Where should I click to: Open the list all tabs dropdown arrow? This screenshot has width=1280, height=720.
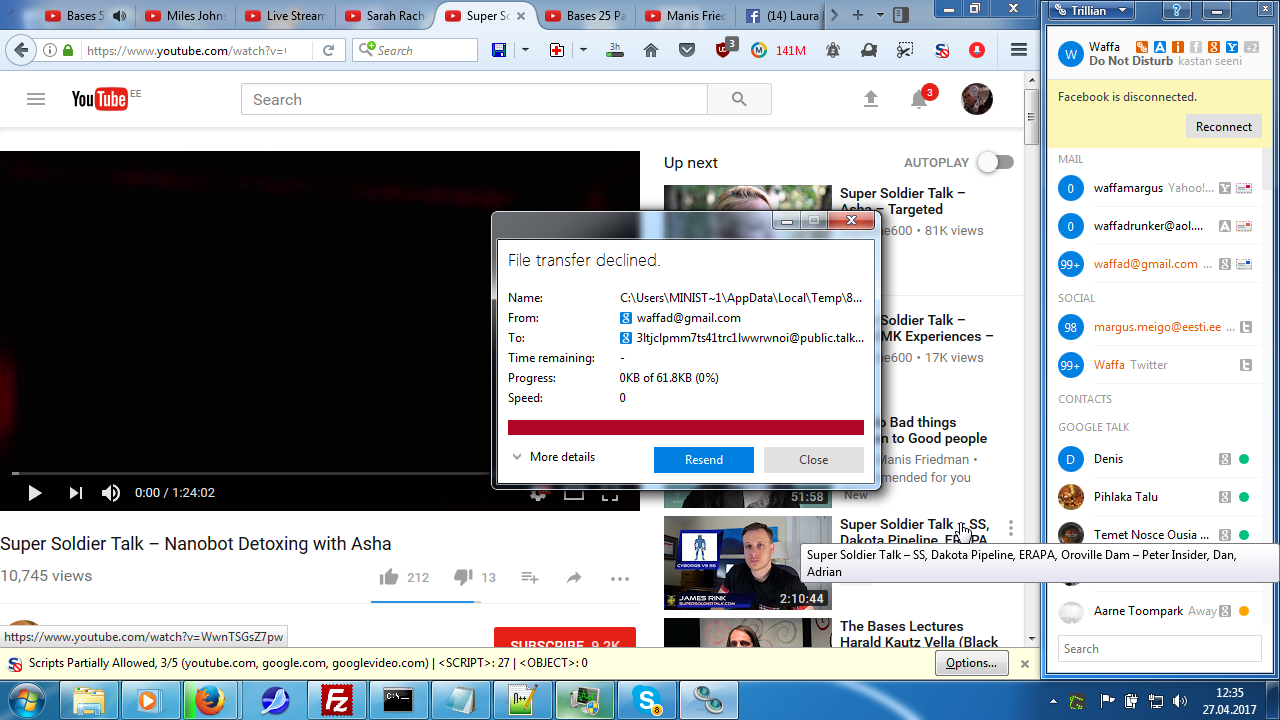(880, 15)
